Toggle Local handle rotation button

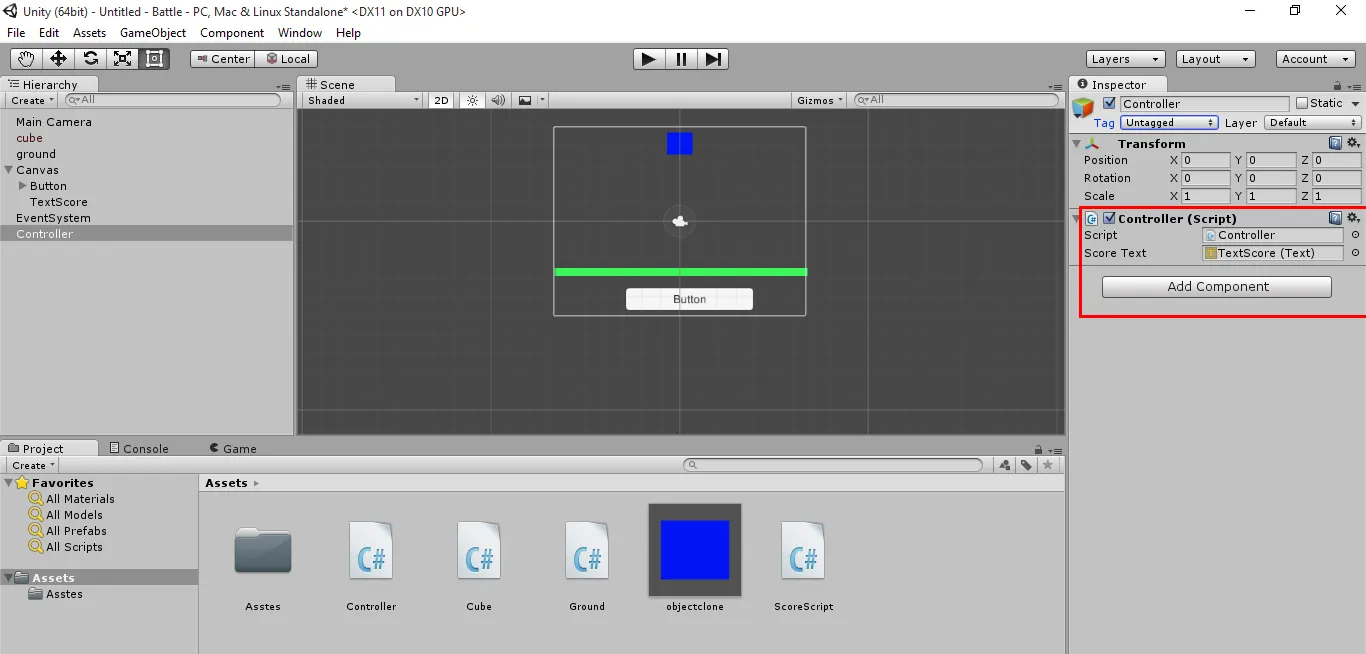coord(287,59)
